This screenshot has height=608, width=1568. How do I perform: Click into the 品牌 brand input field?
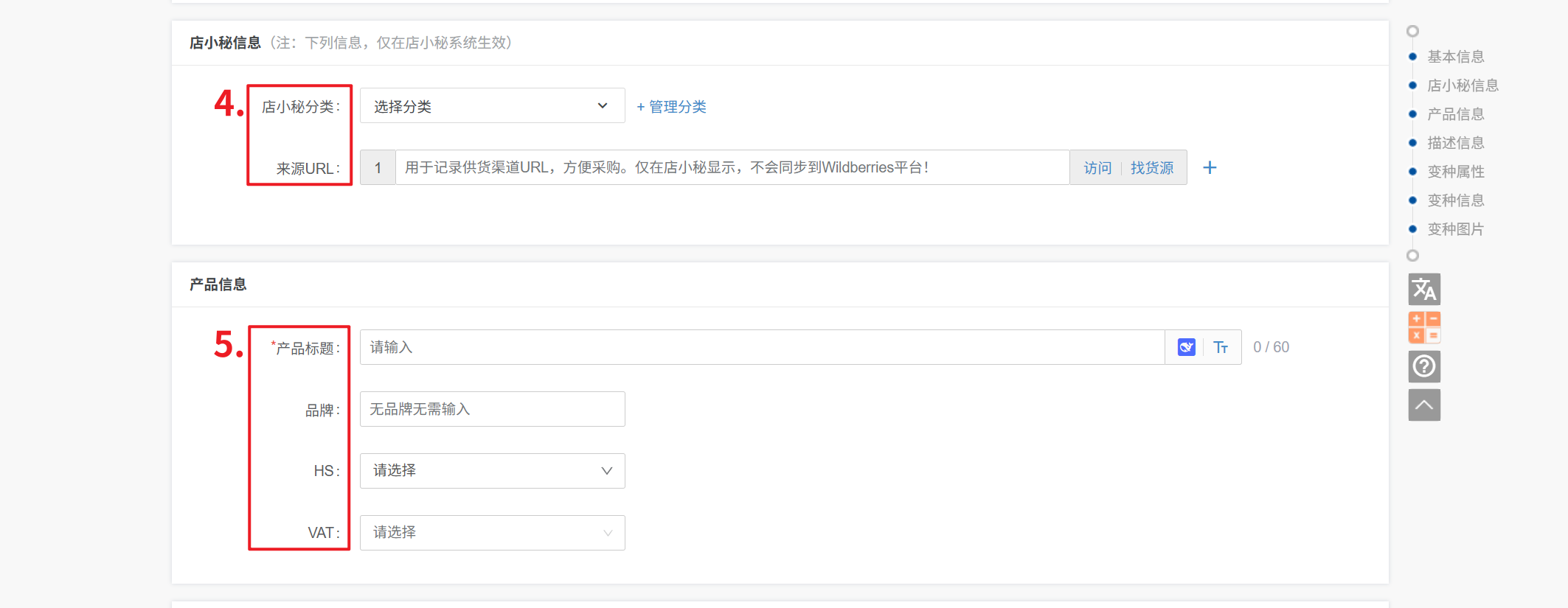(492, 409)
